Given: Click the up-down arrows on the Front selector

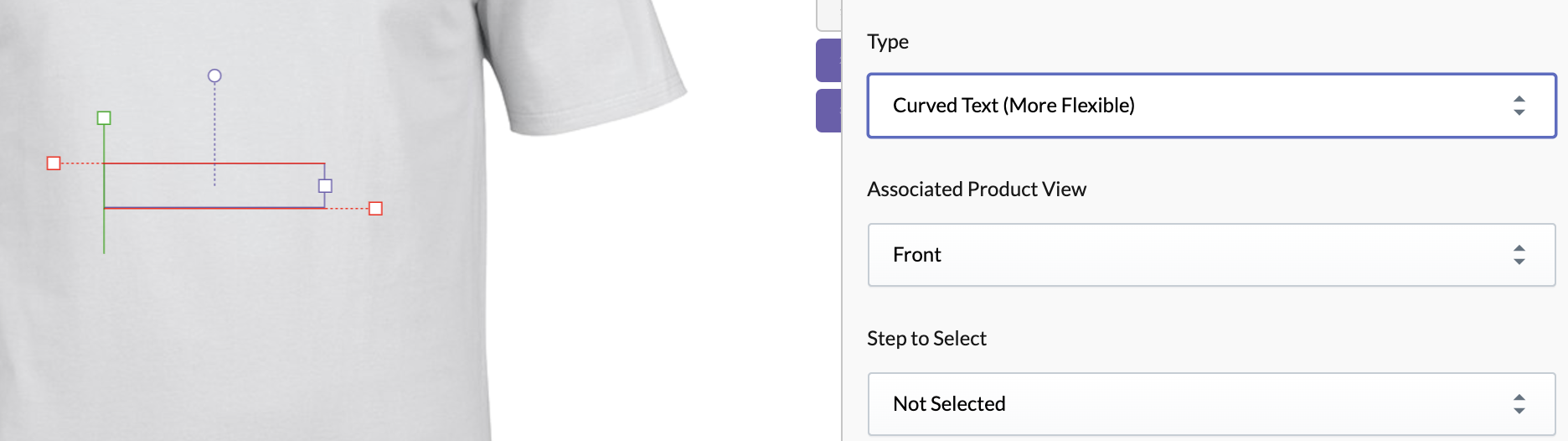Looking at the screenshot, I should (x=1519, y=255).
